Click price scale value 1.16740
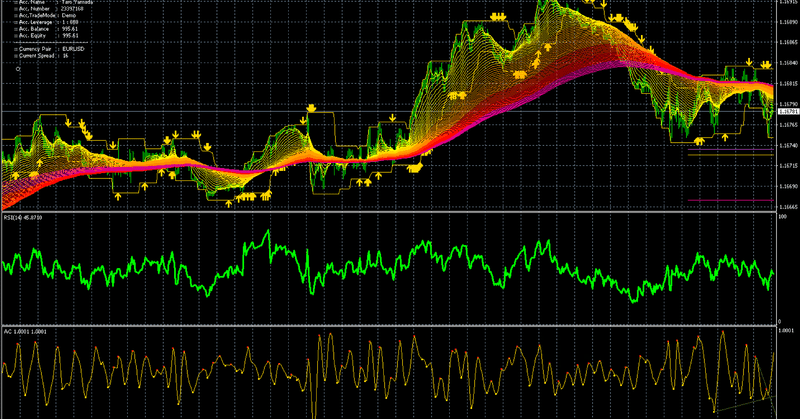Viewport: 800px width, 419px height. [789, 145]
